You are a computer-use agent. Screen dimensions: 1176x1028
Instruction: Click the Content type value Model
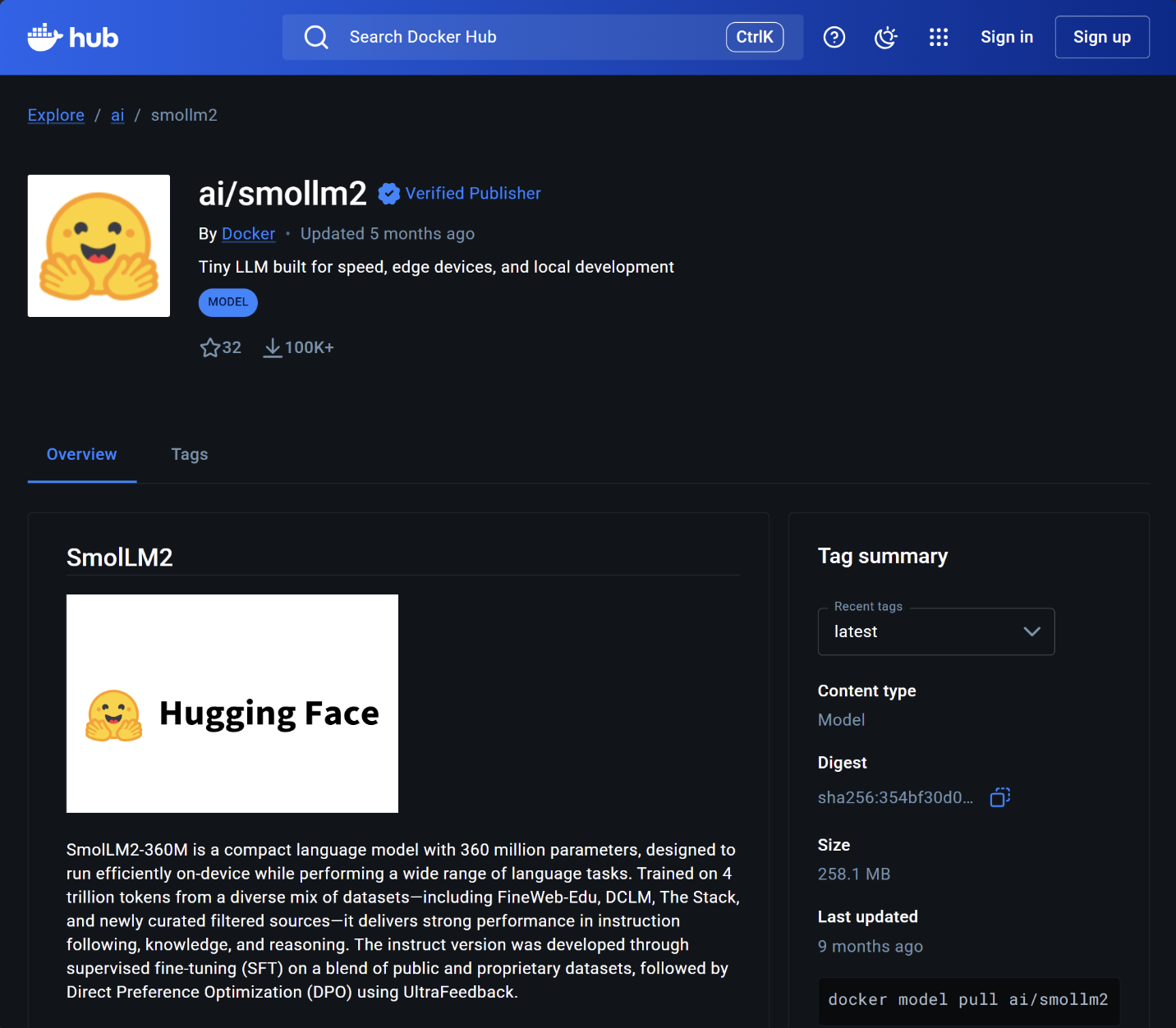point(841,720)
